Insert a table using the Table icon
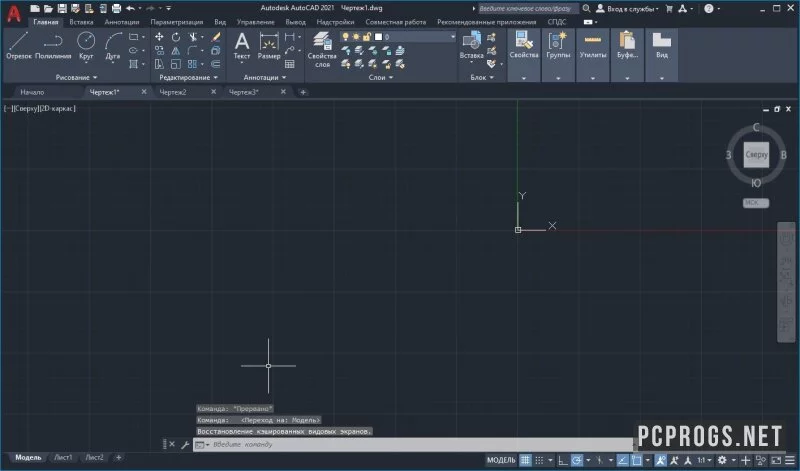800x471 pixels. point(290,64)
